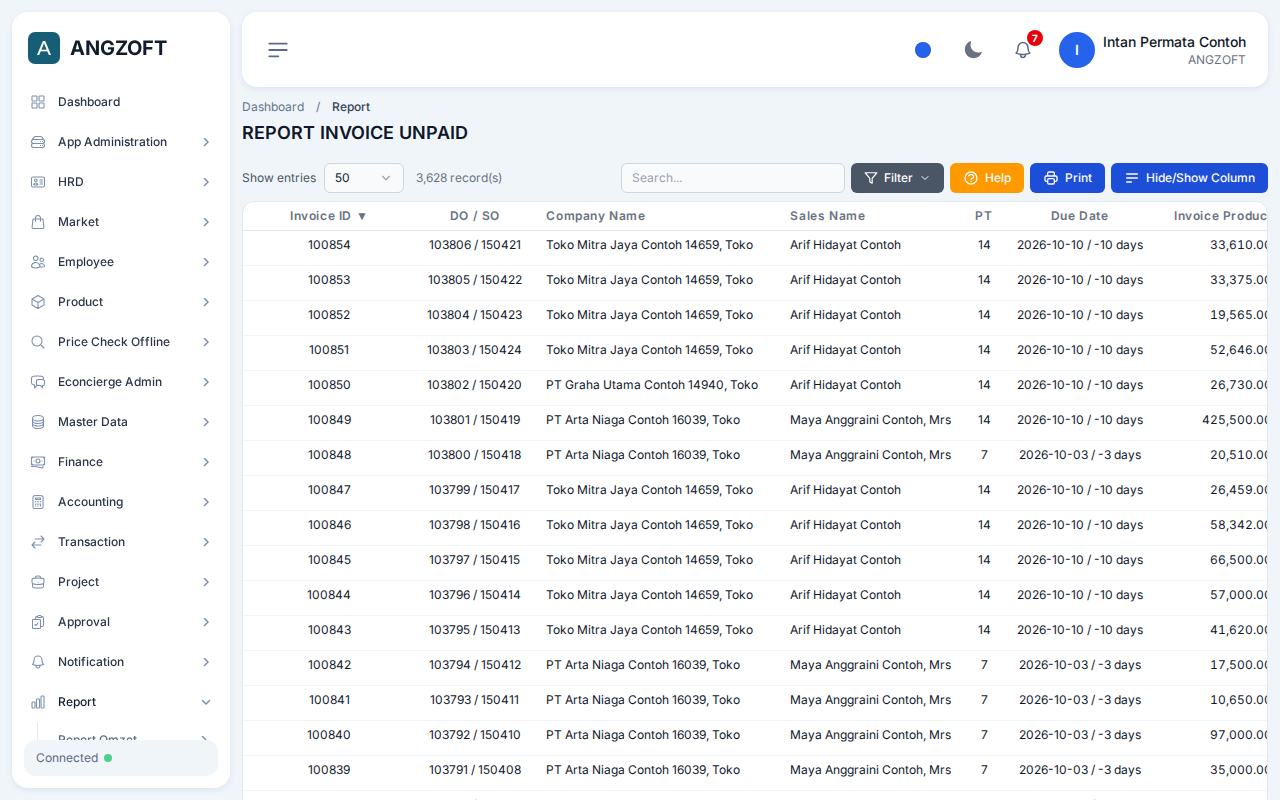Click the Report chart icon

38,702
